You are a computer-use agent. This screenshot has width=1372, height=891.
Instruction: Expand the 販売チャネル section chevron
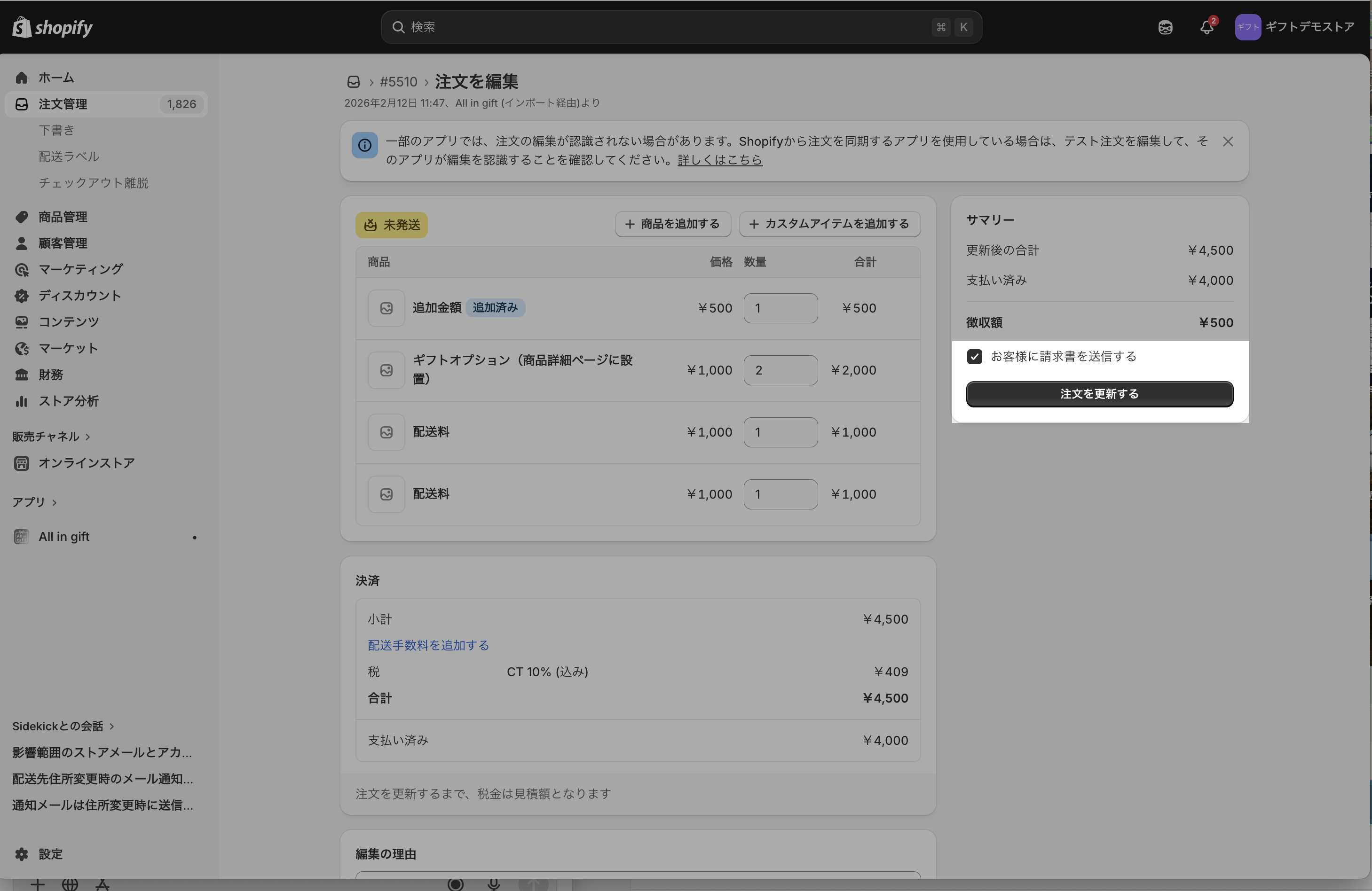tap(87, 437)
